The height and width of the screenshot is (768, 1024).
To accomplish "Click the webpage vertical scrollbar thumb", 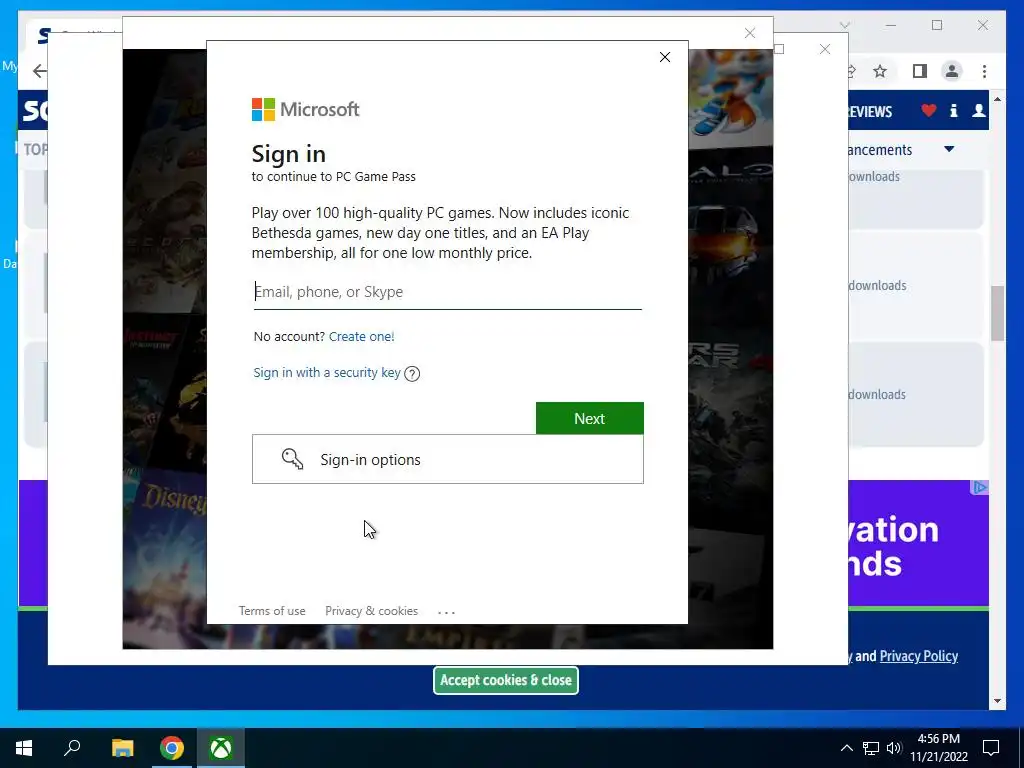I will click(997, 313).
